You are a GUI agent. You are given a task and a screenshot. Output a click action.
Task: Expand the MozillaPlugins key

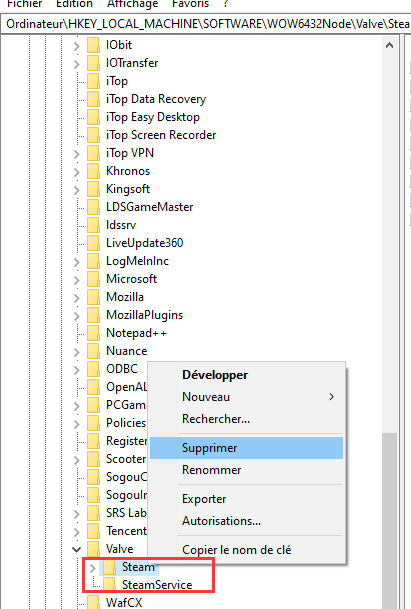pyautogui.click(x=77, y=316)
